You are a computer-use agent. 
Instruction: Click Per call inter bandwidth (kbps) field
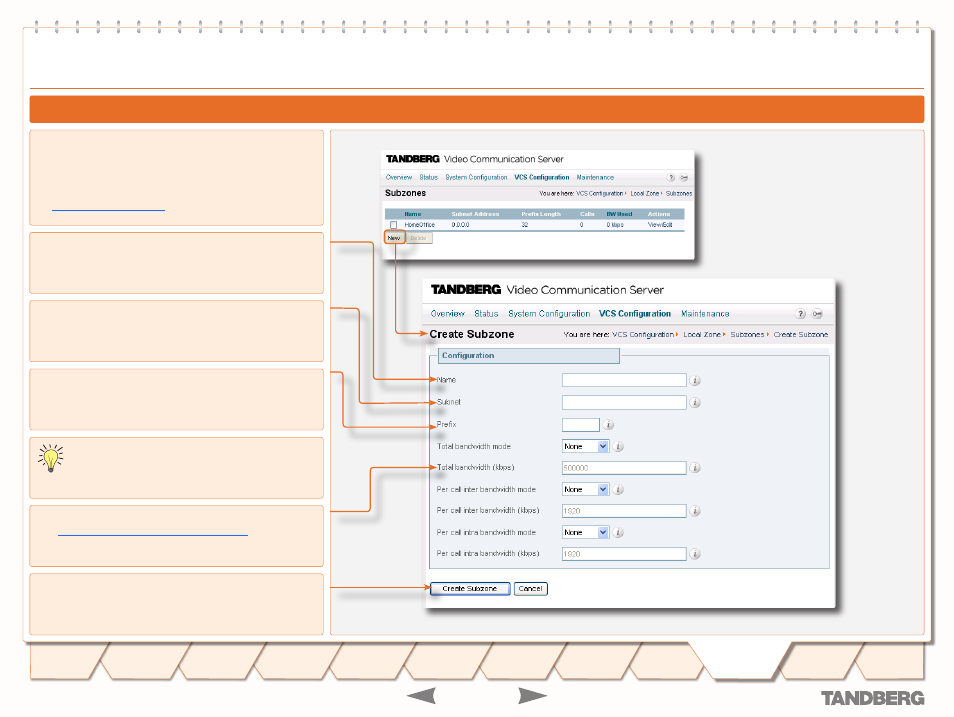click(624, 511)
